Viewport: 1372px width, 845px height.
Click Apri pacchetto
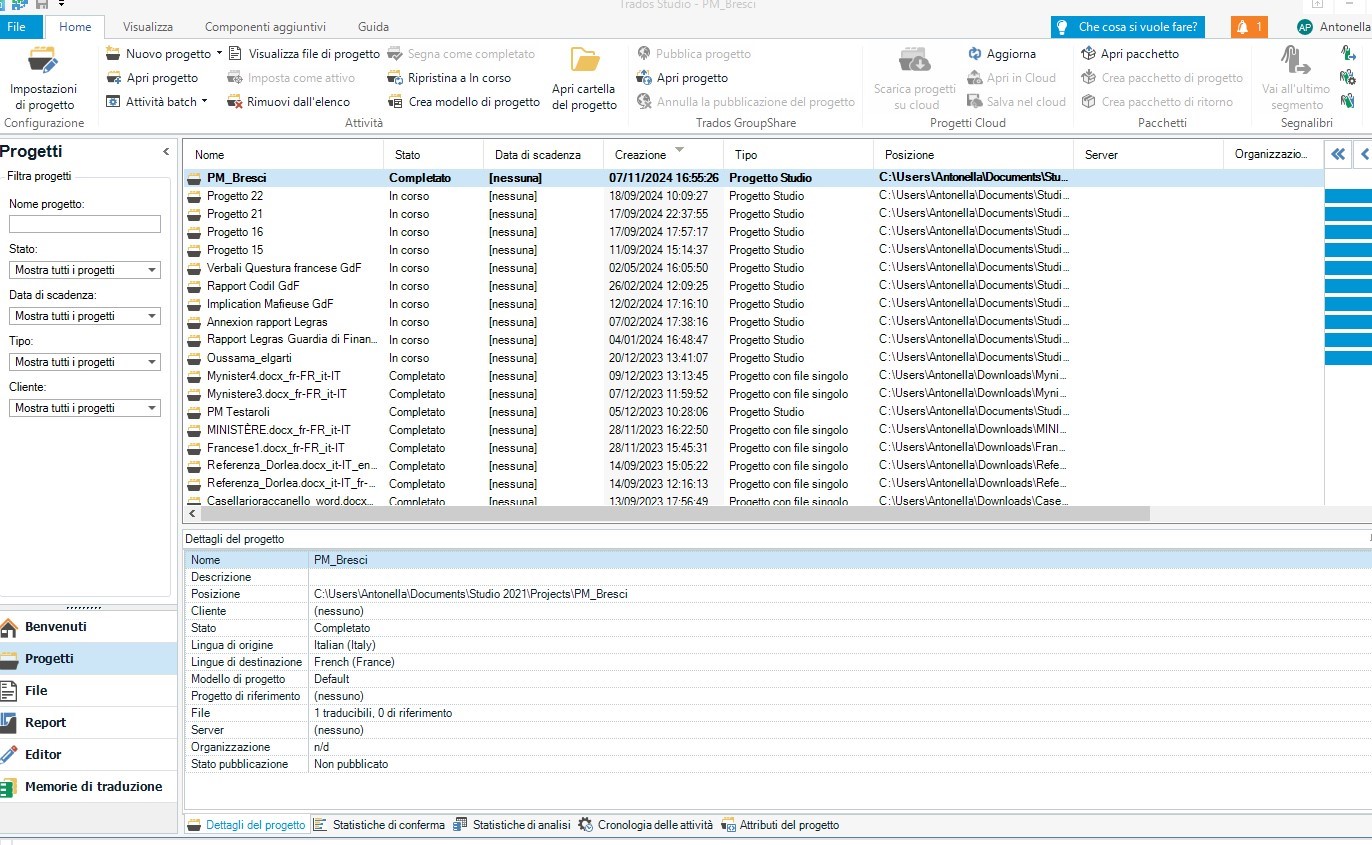click(1130, 54)
